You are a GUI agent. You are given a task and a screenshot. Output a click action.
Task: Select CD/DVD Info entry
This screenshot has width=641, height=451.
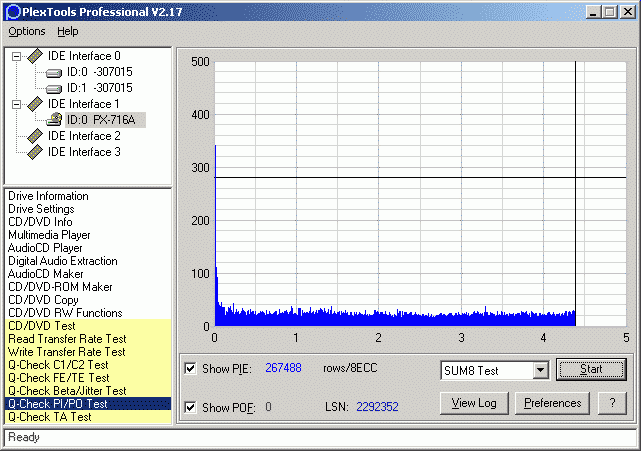point(87,222)
